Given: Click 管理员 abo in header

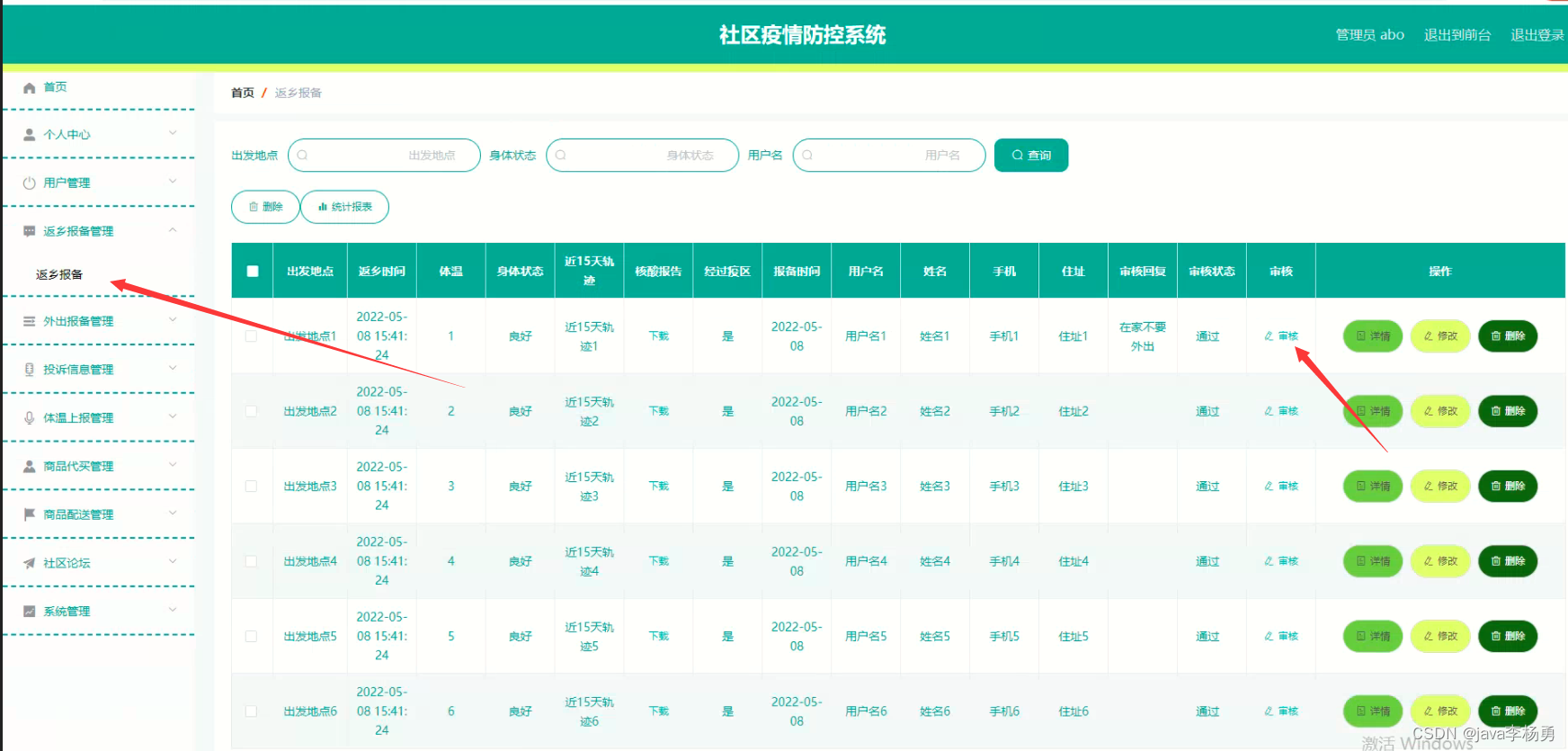Looking at the screenshot, I should point(1370,35).
